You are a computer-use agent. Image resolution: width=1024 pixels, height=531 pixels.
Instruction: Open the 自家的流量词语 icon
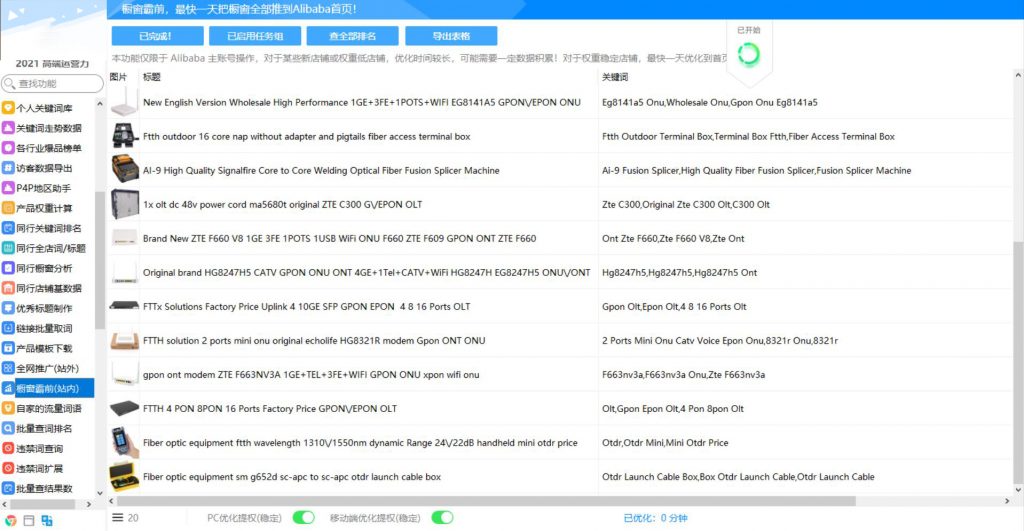[8, 408]
